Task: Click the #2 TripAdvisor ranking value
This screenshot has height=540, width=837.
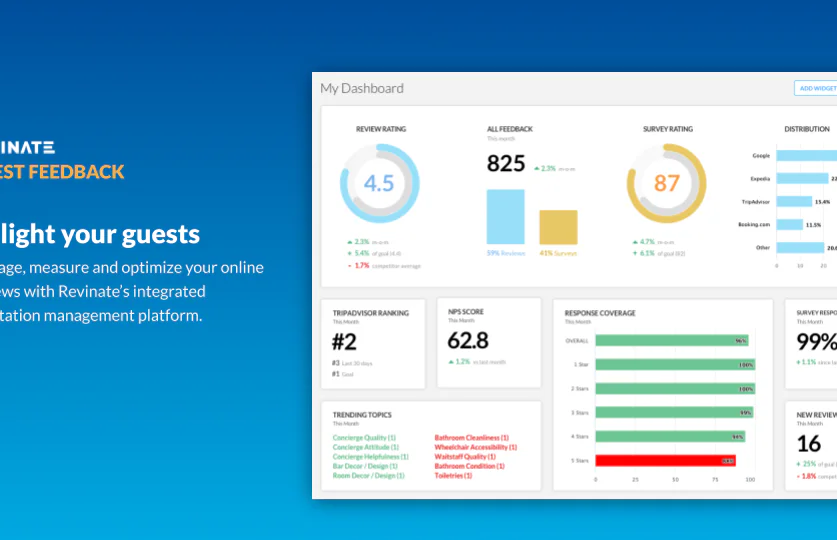Action: click(x=344, y=342)
